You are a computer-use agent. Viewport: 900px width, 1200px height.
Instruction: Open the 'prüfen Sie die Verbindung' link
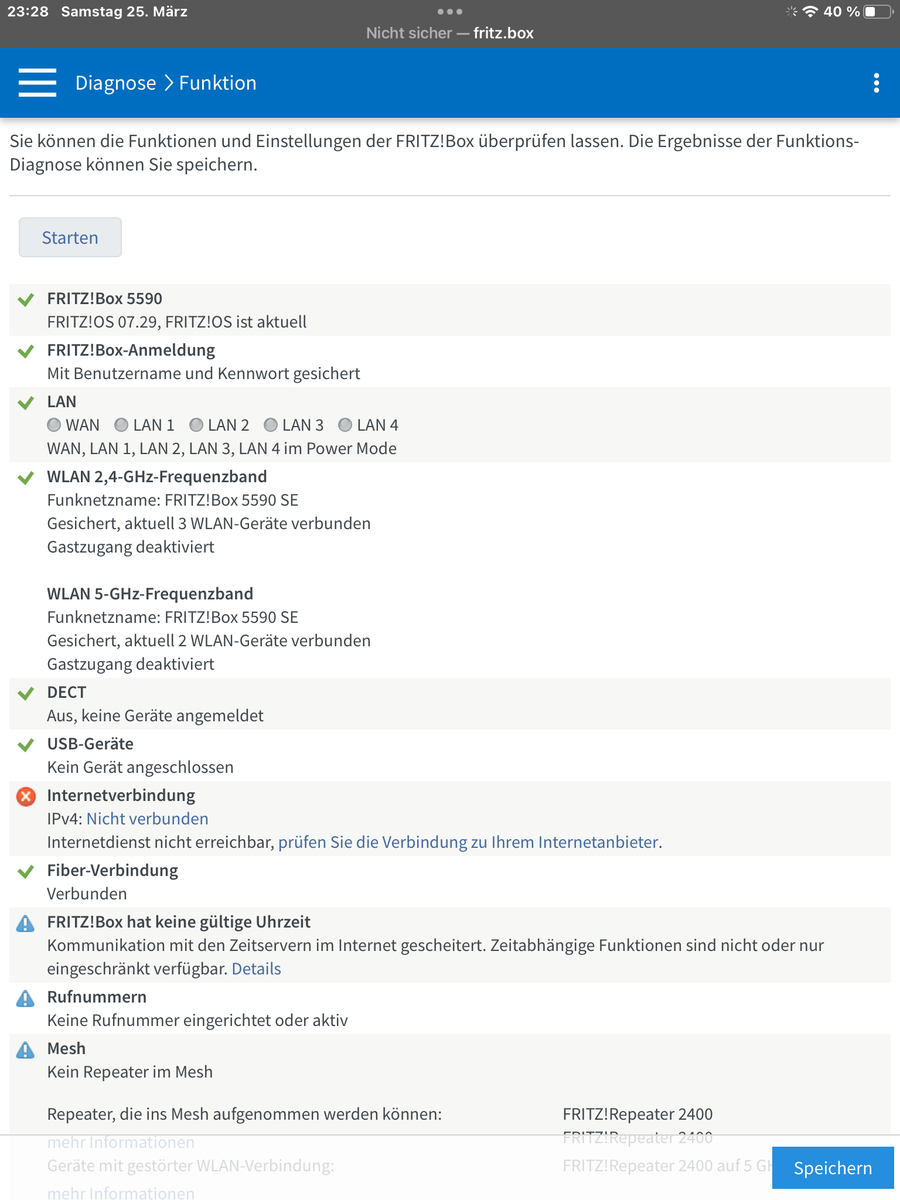tap(468, 842)
